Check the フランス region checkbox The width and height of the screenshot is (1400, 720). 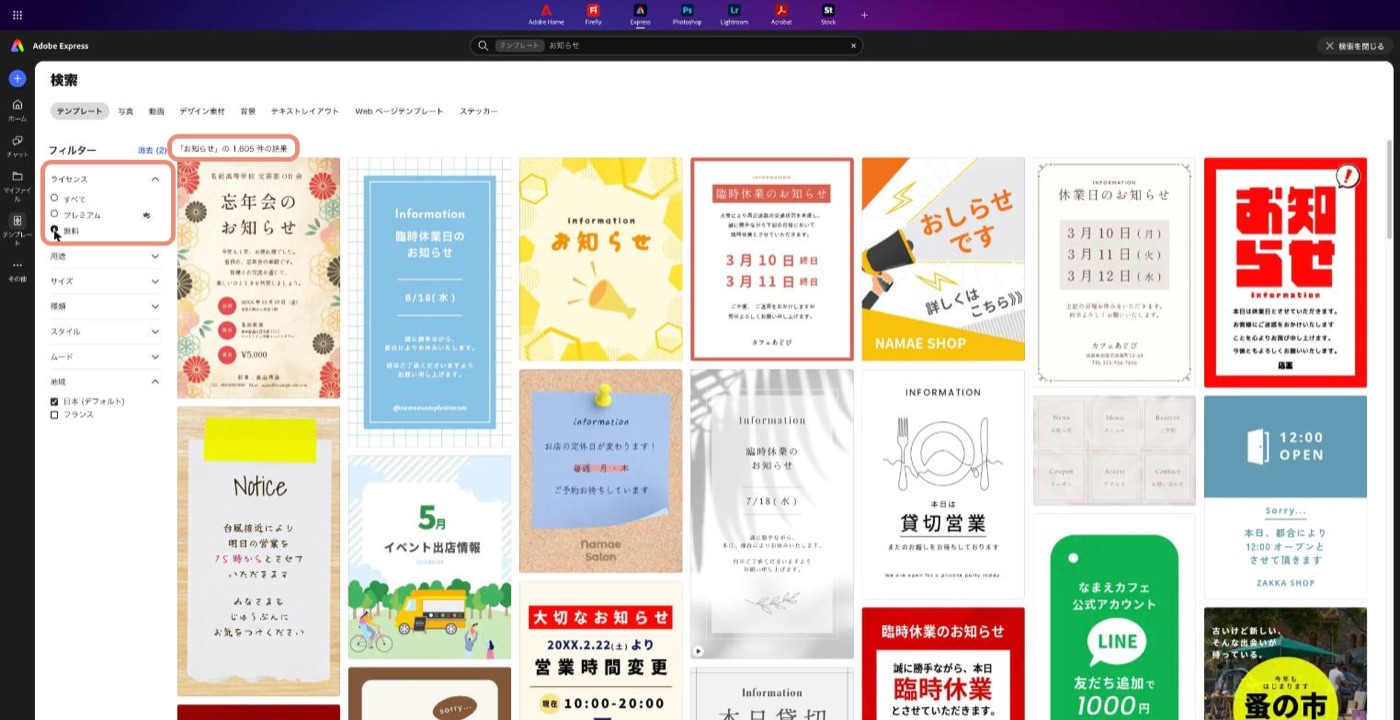55,414
